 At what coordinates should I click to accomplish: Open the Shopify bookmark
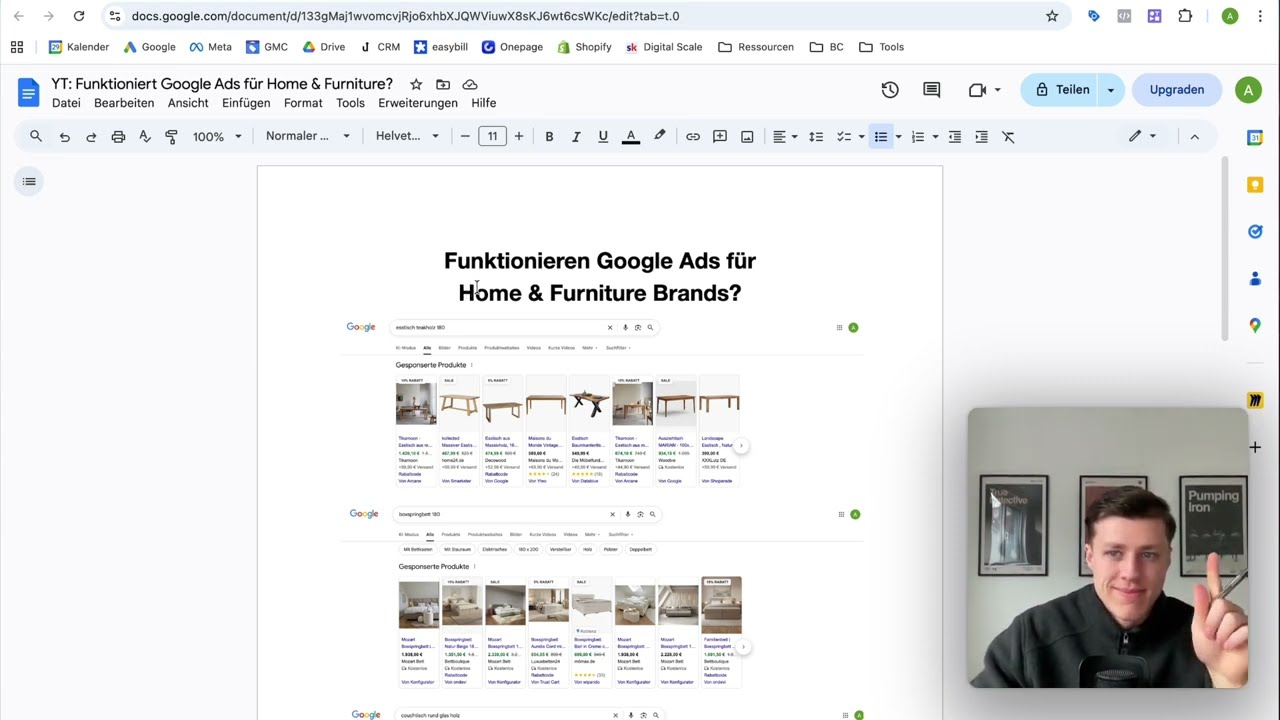coord(584,47)
